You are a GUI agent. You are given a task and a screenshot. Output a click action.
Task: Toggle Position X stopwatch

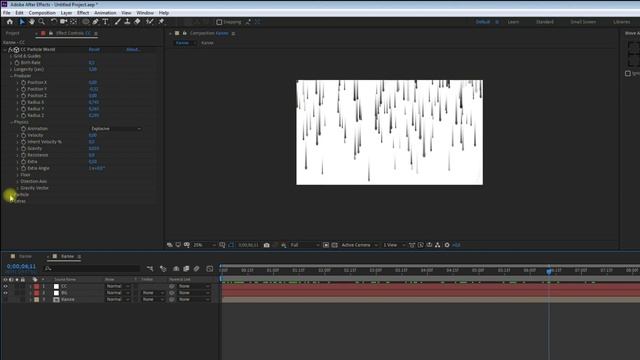[x=23, y=82]
